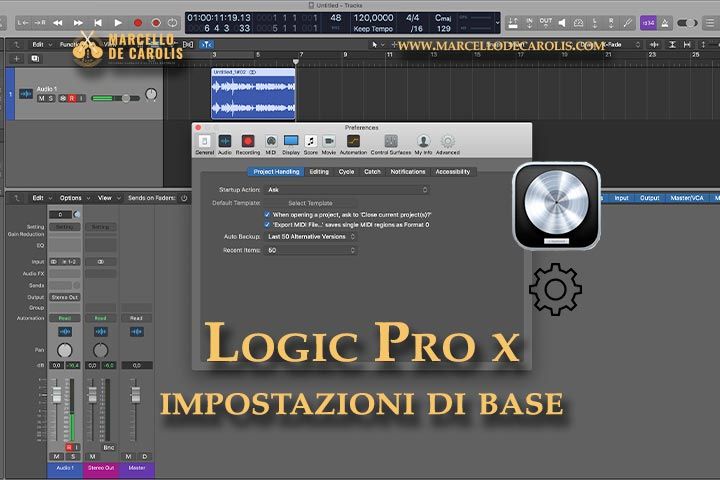Open the General preferences pane
The image size is (720, 480).
[204, 145]
